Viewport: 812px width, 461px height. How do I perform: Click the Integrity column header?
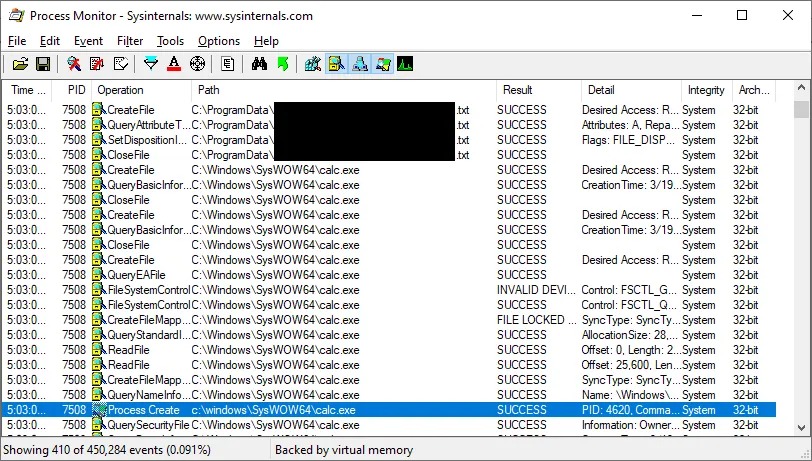tap(706, 90)
